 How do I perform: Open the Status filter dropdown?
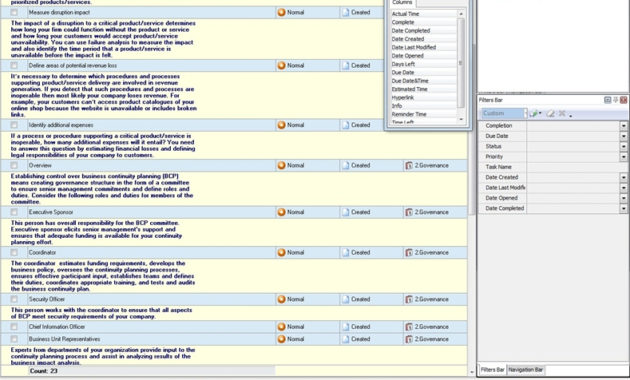(x=624, y=147)
